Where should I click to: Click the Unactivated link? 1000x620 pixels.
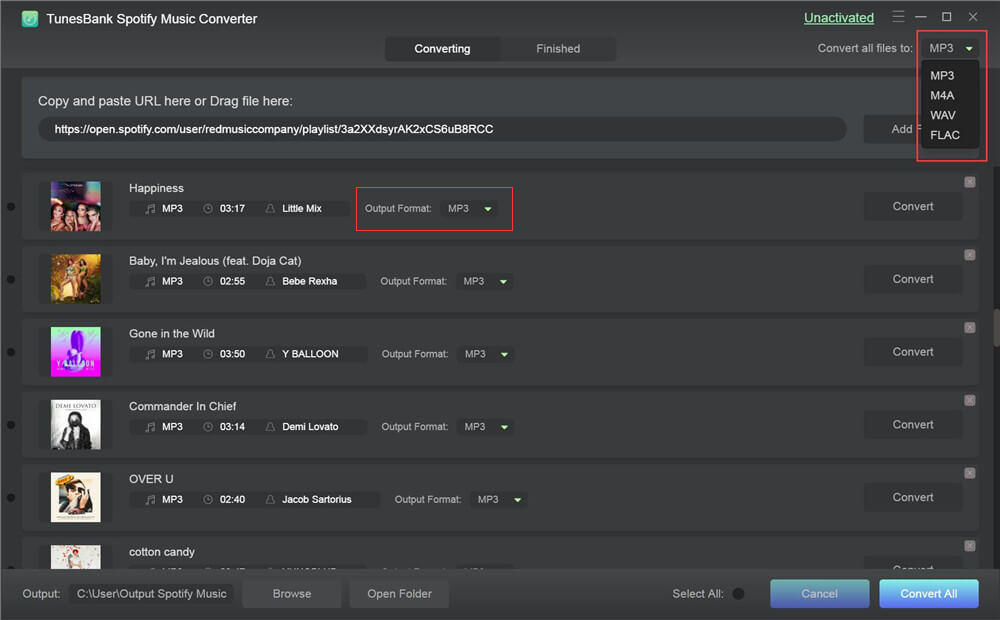point(838,18)
